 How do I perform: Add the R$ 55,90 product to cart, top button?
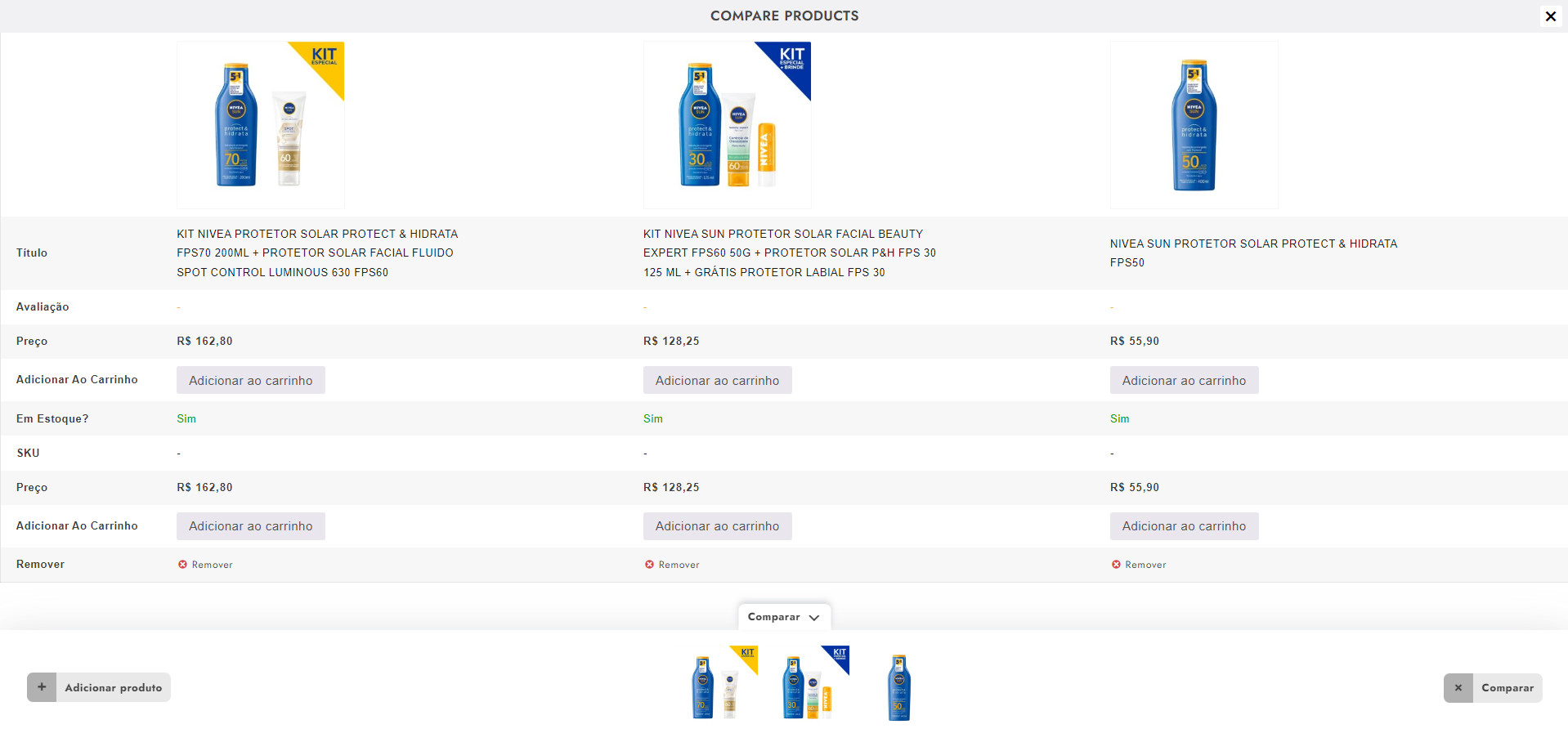click(x=1184, y=381)
